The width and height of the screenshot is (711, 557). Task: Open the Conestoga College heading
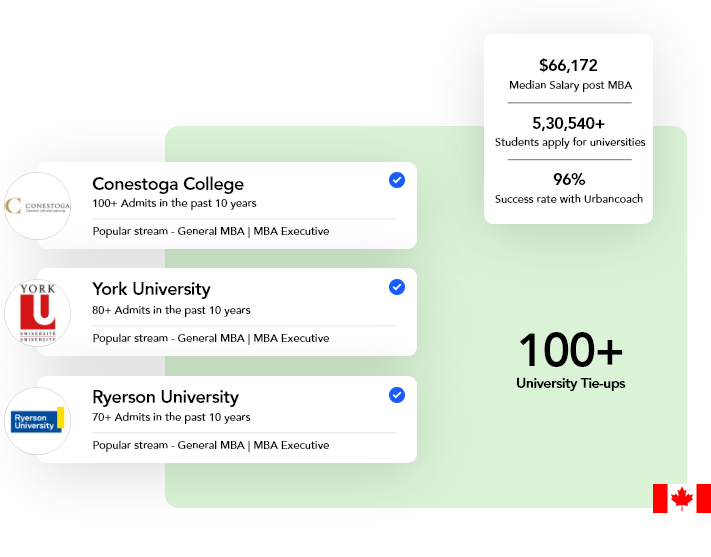click(168, 184)
